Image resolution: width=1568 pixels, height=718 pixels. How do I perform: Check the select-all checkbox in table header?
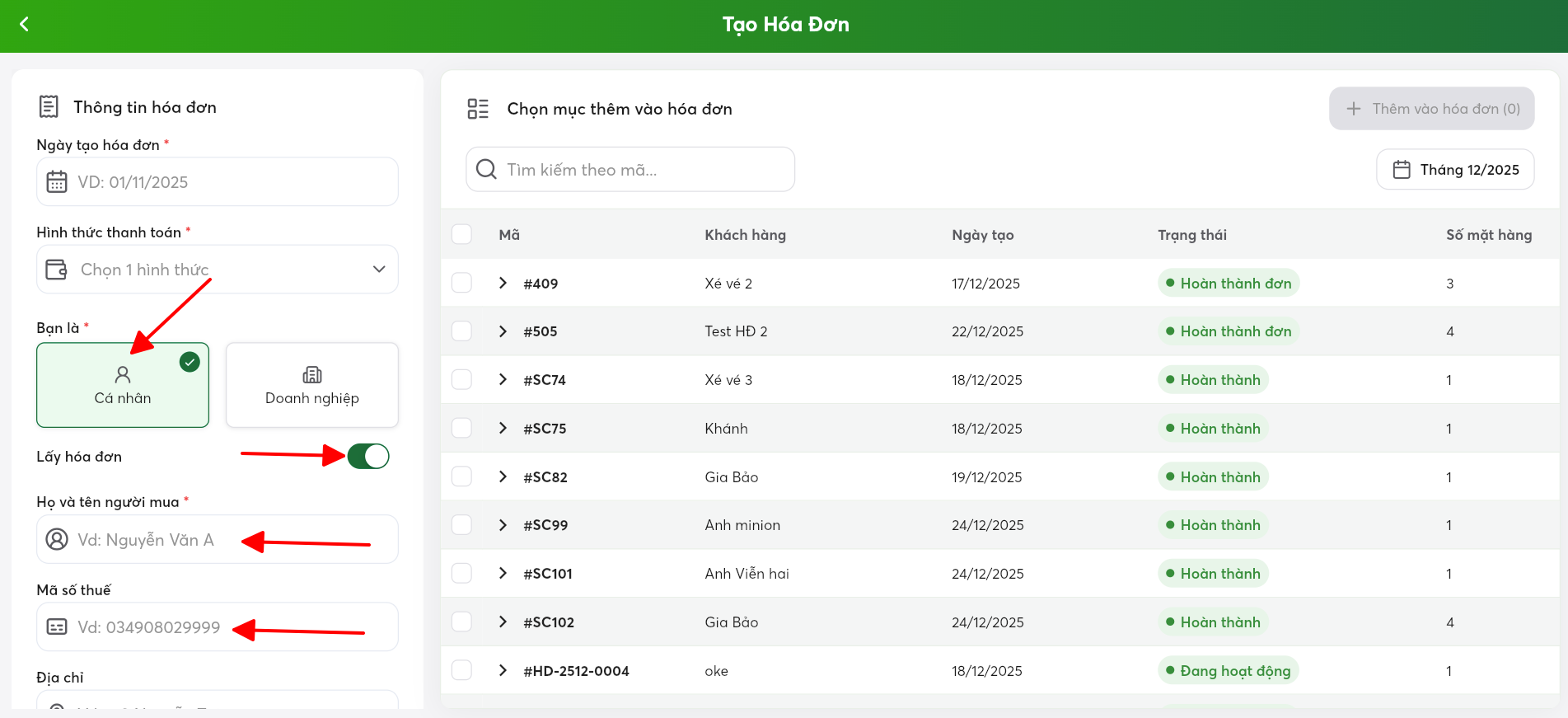click(x=461, y=234)
